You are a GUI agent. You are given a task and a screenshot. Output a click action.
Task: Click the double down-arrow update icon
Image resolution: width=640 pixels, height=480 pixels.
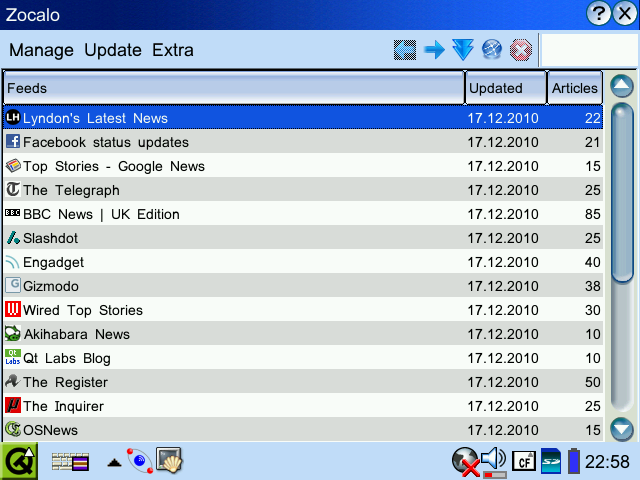pos(462,50)
